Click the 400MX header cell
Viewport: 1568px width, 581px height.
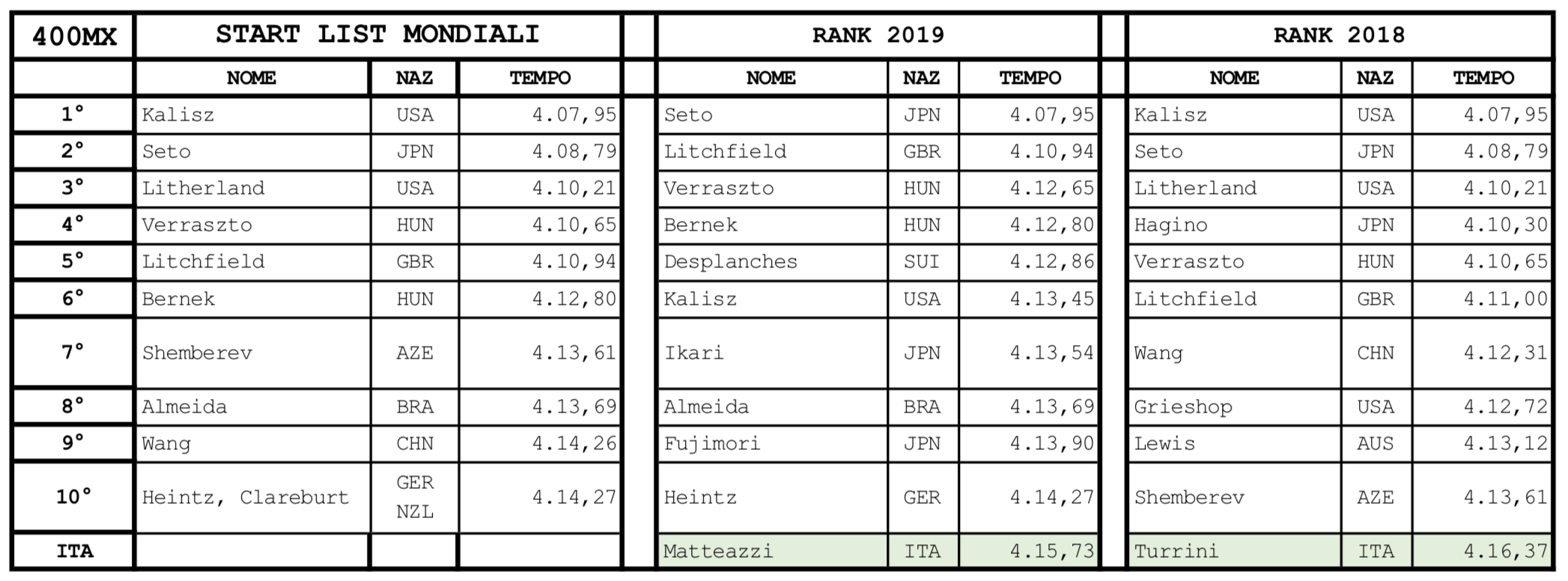[x=73, y=36]
